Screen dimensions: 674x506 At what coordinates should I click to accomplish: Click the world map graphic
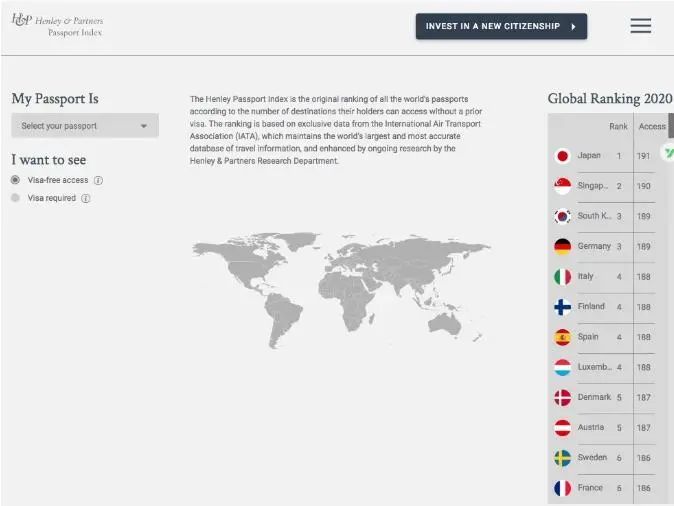tap(341, 290)
